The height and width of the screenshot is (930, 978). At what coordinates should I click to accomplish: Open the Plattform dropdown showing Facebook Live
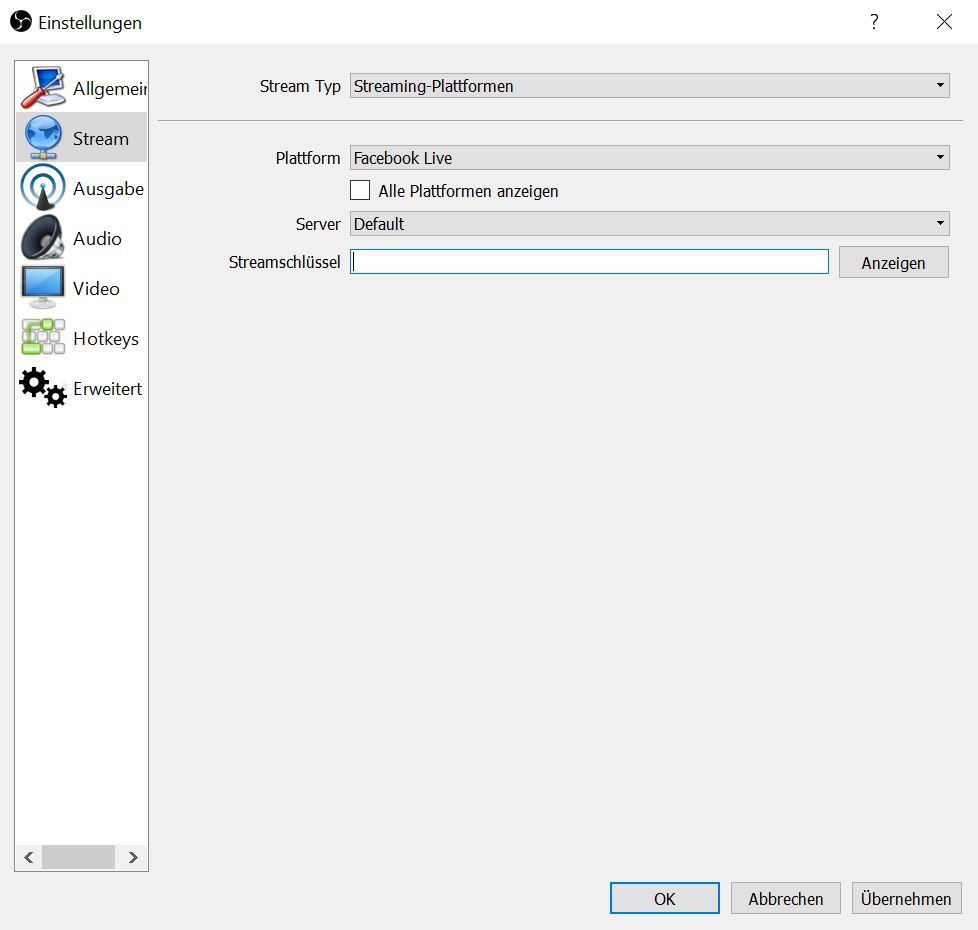tap(648, 158)
